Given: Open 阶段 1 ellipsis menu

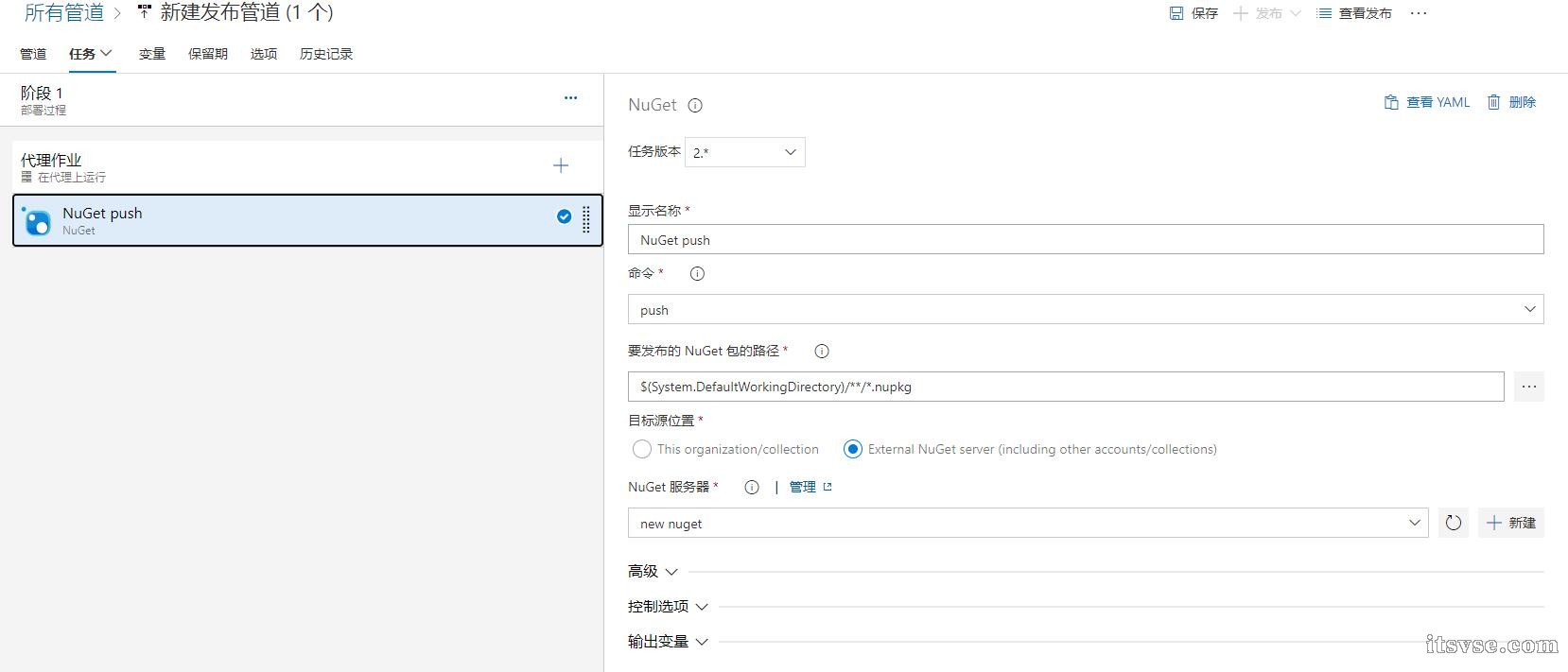Looking at the screenshot, I should pyautogui.click(x=570, y=97).
